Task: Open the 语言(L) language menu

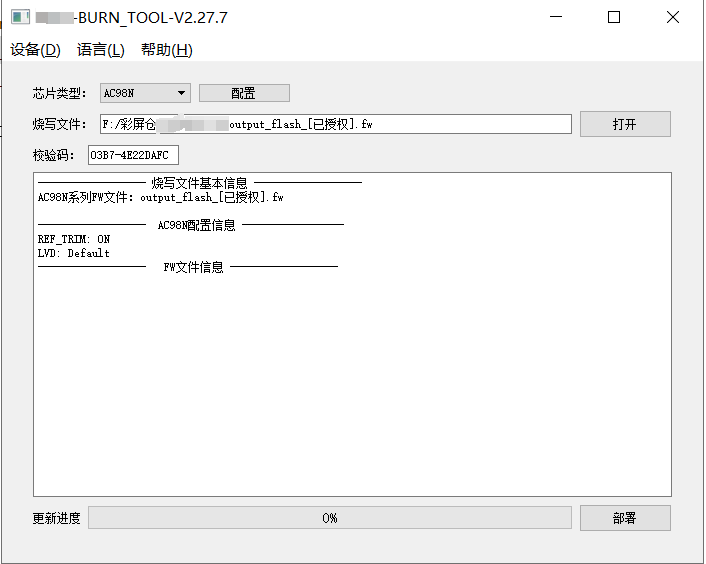Action: point(100,50)
